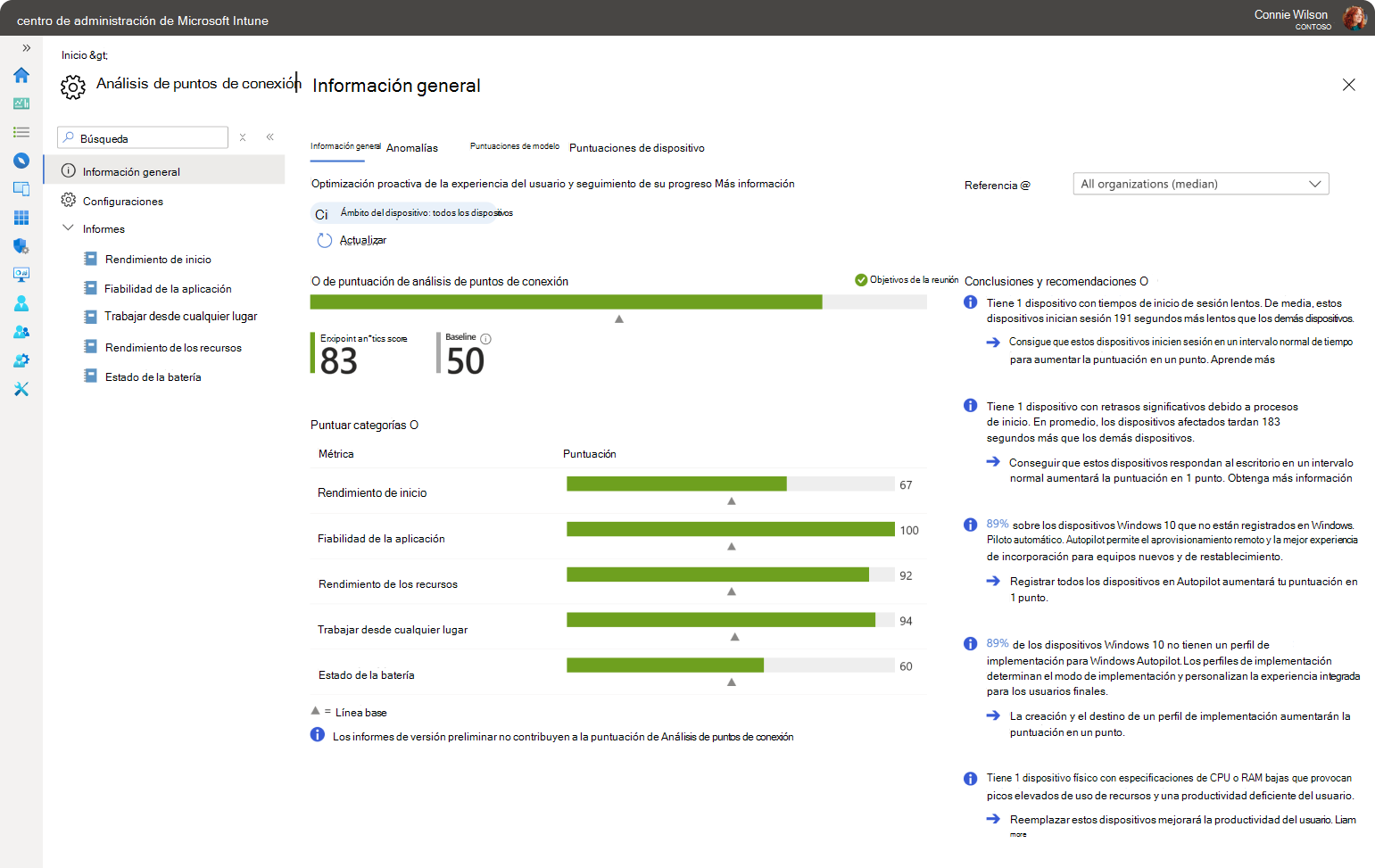Collapse the Informes section
Image resolution: width=1375 pixels, height=868 pixels.
69,228
